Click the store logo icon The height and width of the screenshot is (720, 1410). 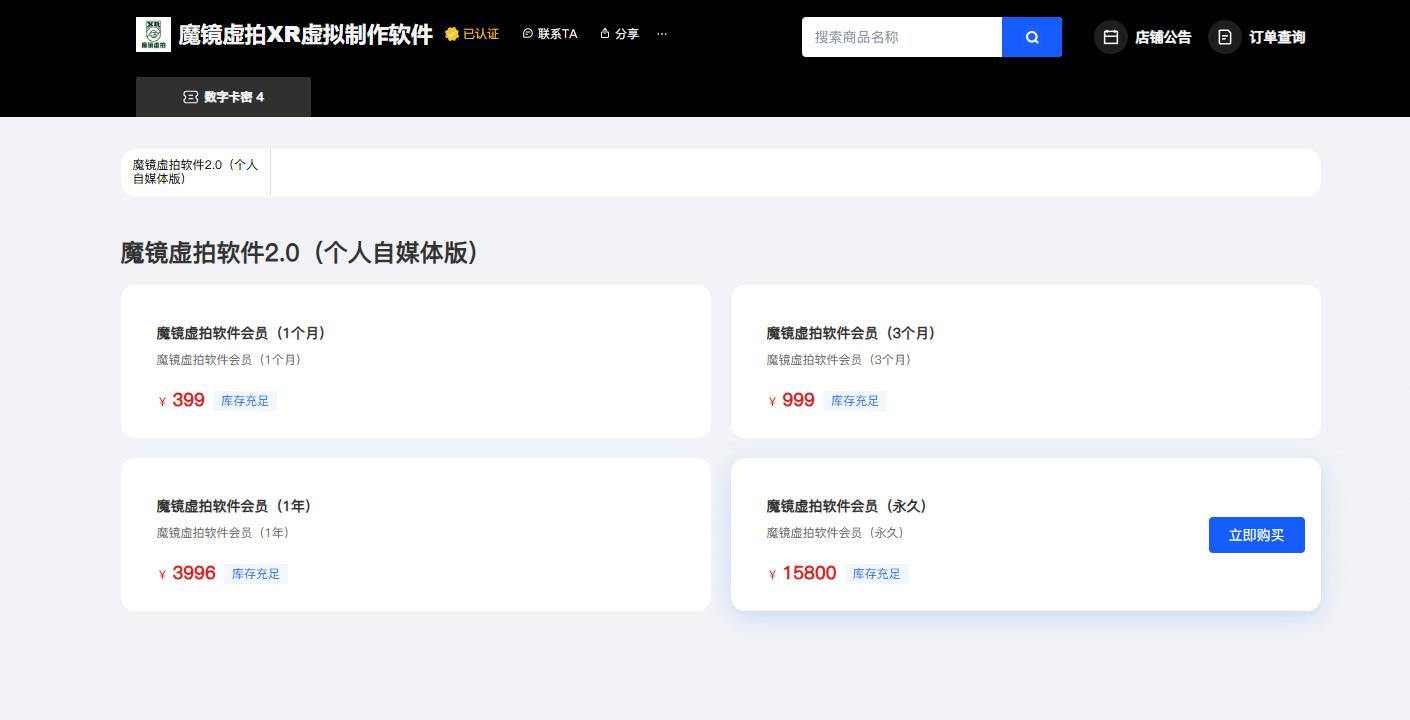tap(154, 34)
